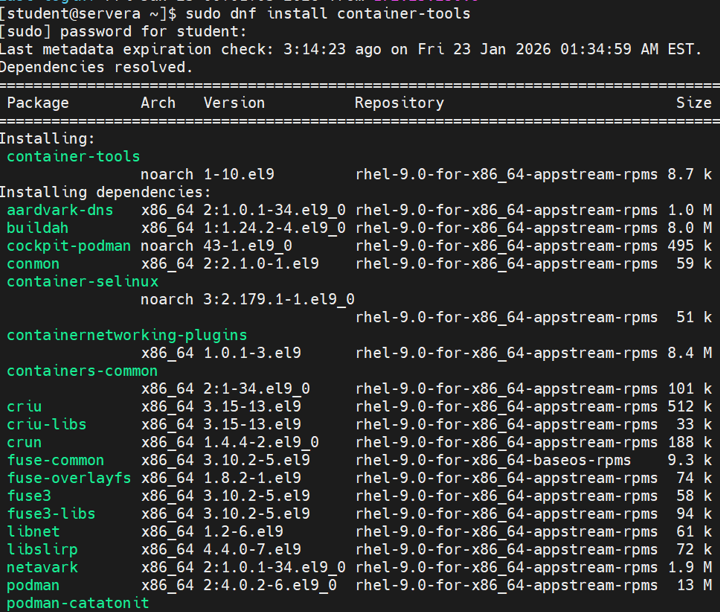This screenshot has width=720, height=612.
Task: Click the libnet version '1.2-6.el9'
Action: (x=243, y=532)
